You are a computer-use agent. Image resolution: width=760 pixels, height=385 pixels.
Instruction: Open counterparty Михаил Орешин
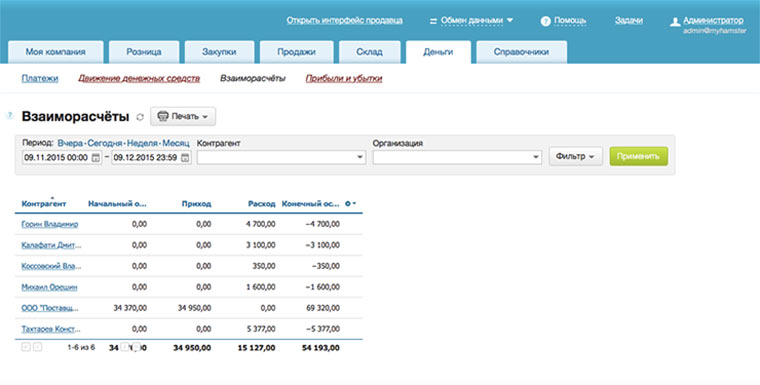coord(49,287)
